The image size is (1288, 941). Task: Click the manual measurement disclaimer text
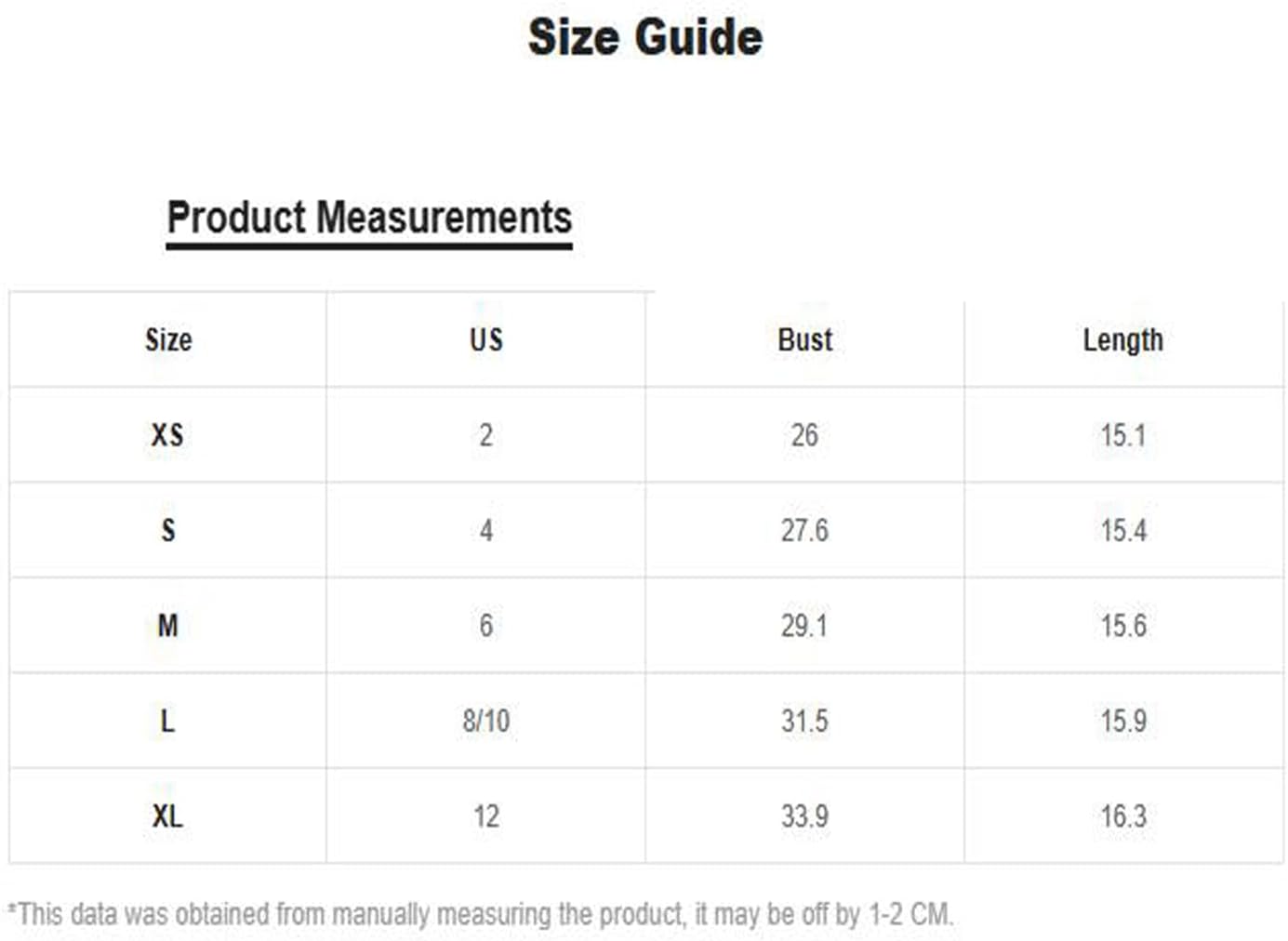click(481, 914)
